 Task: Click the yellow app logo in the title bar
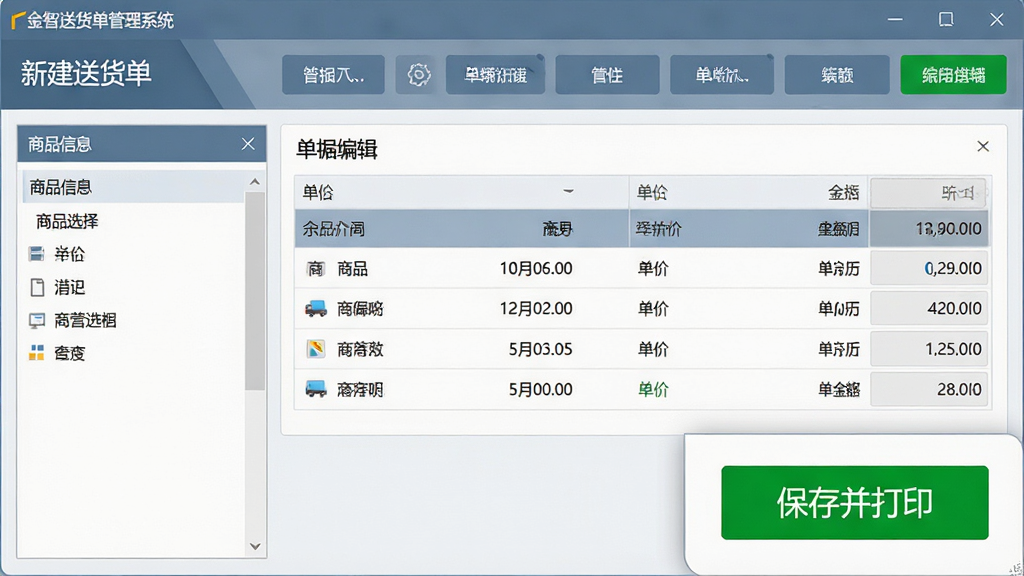[x=18, y=20]
